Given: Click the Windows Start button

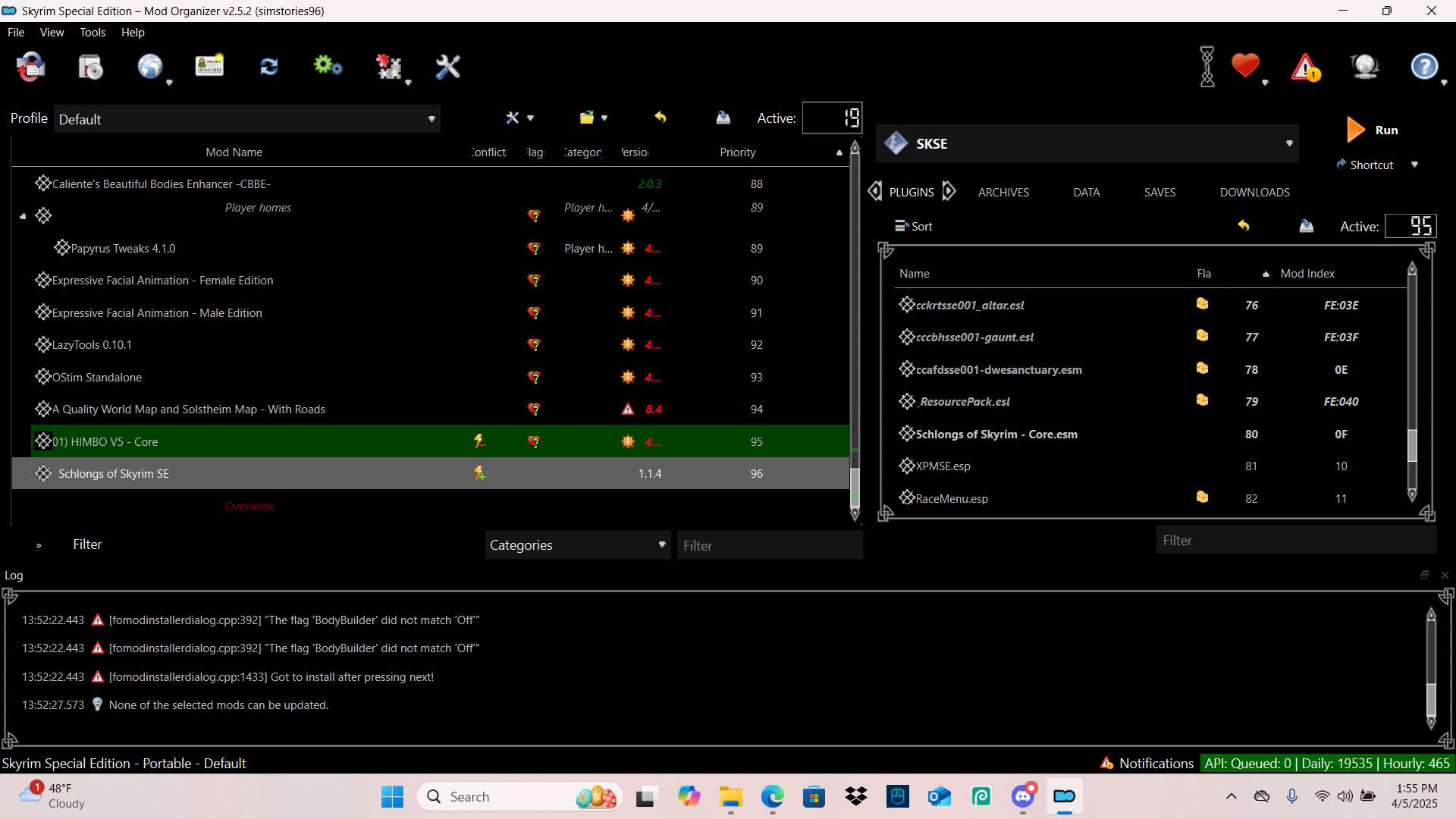Looking at the screenshot, I should click(x=392, y=797).
